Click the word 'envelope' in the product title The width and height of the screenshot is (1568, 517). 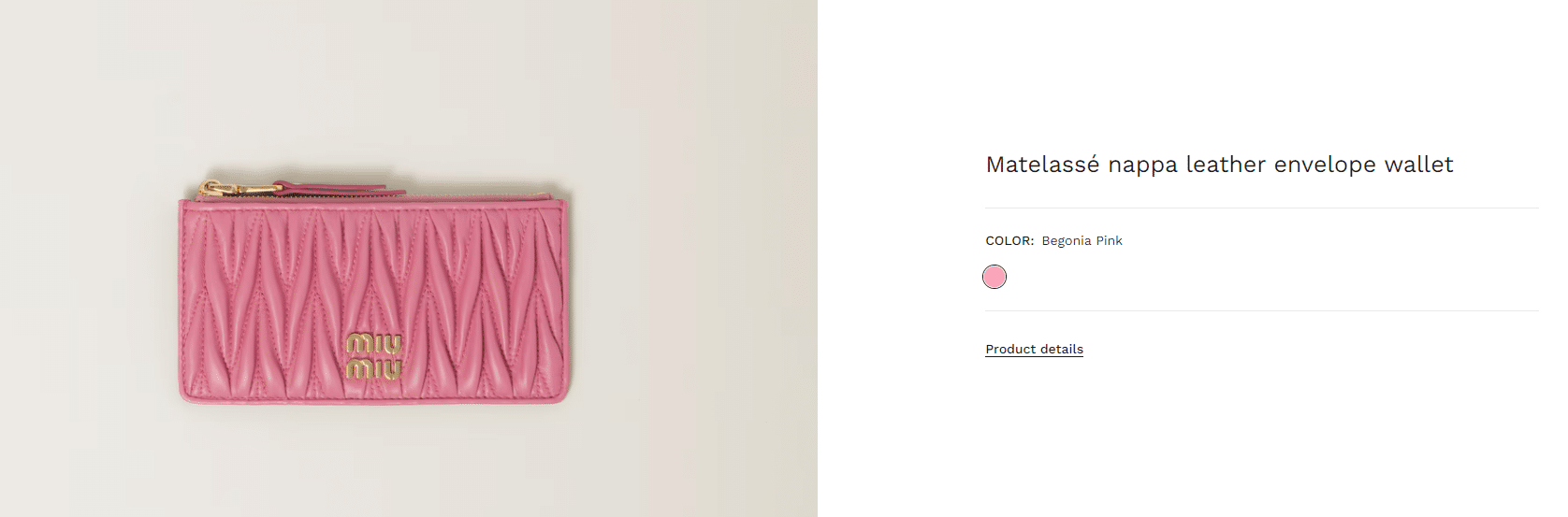point(1325,165)
